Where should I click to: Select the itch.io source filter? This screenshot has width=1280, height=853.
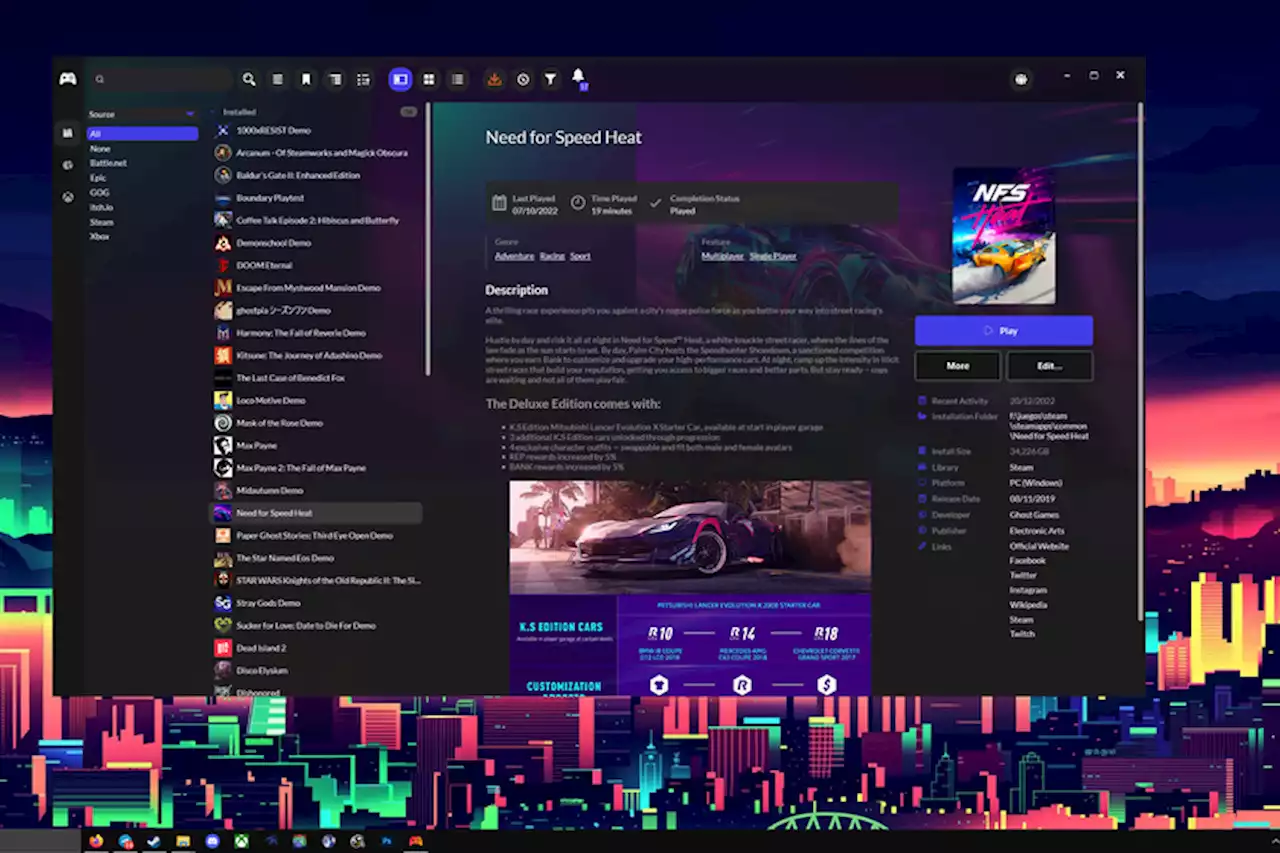101,207
